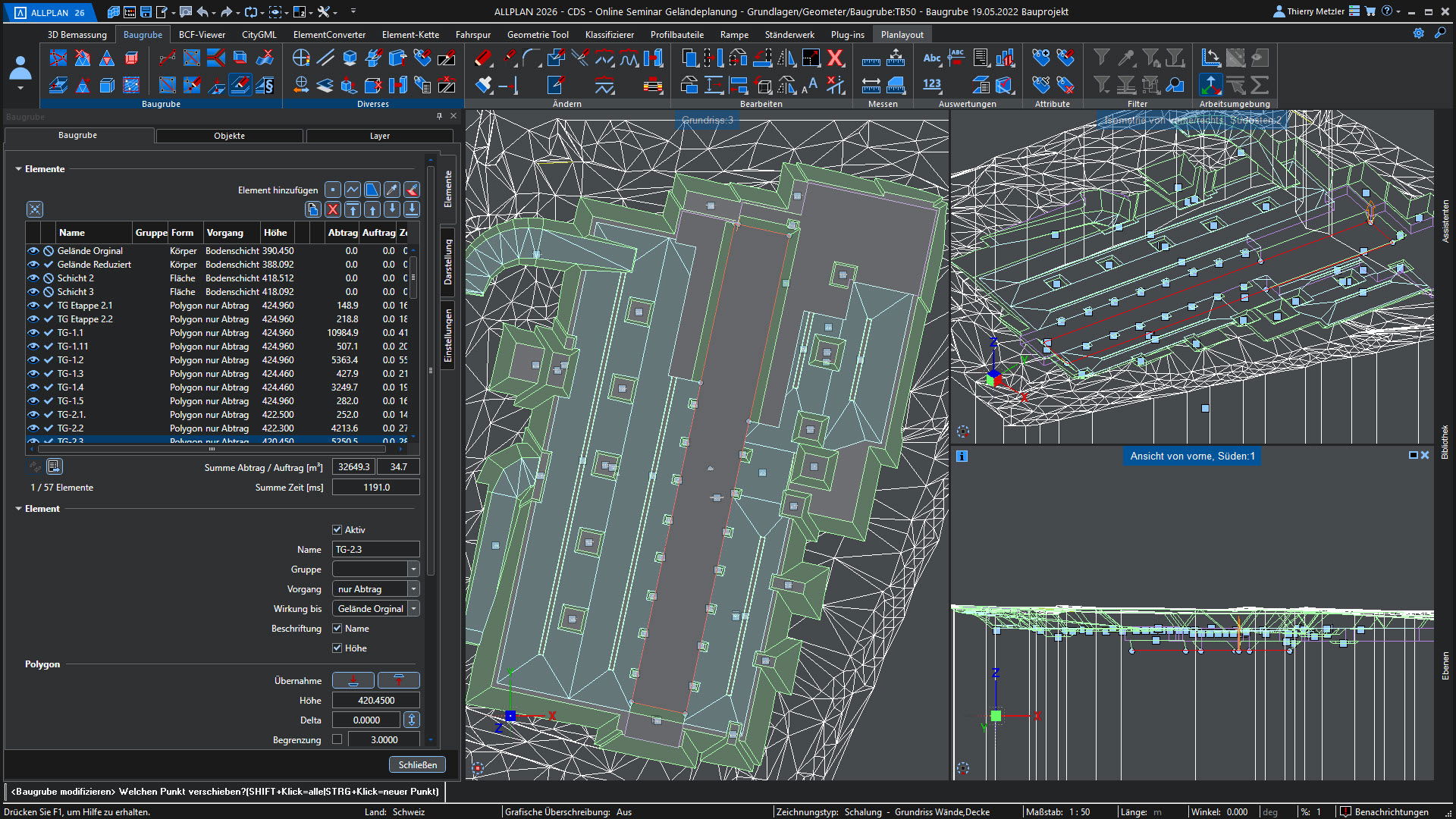Enable the Begrenzung checkbox
1456x819 pixels.
point(337,739)
